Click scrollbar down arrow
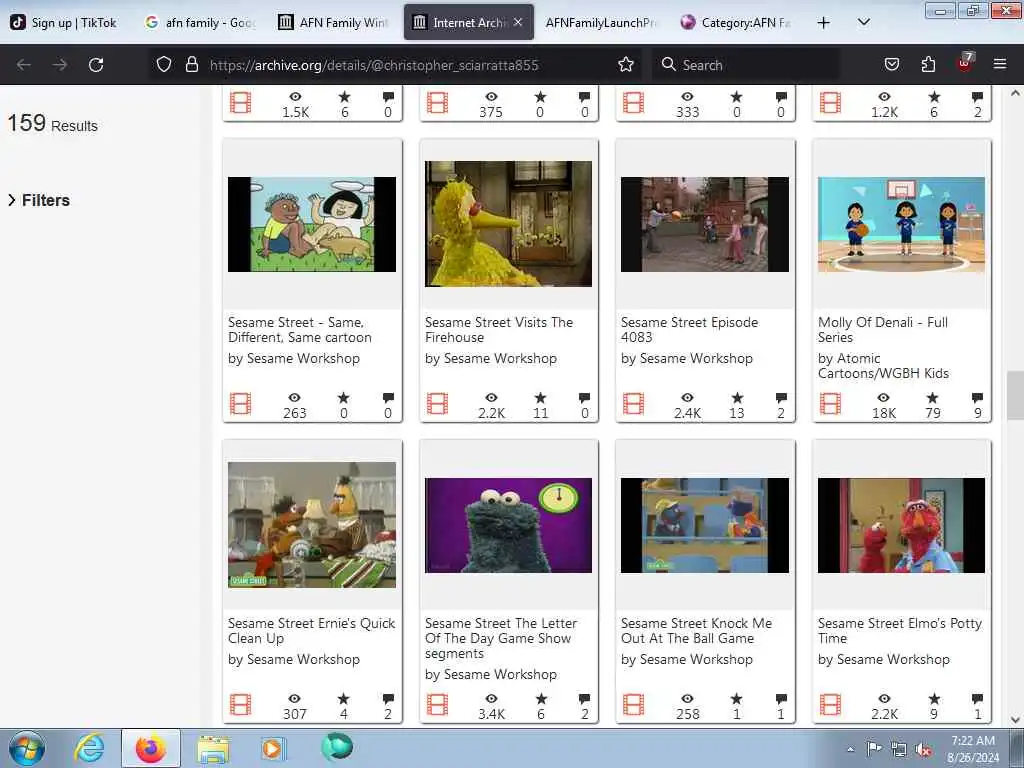This screenshot has width=1024, height=768. [x=1015, y=720]
